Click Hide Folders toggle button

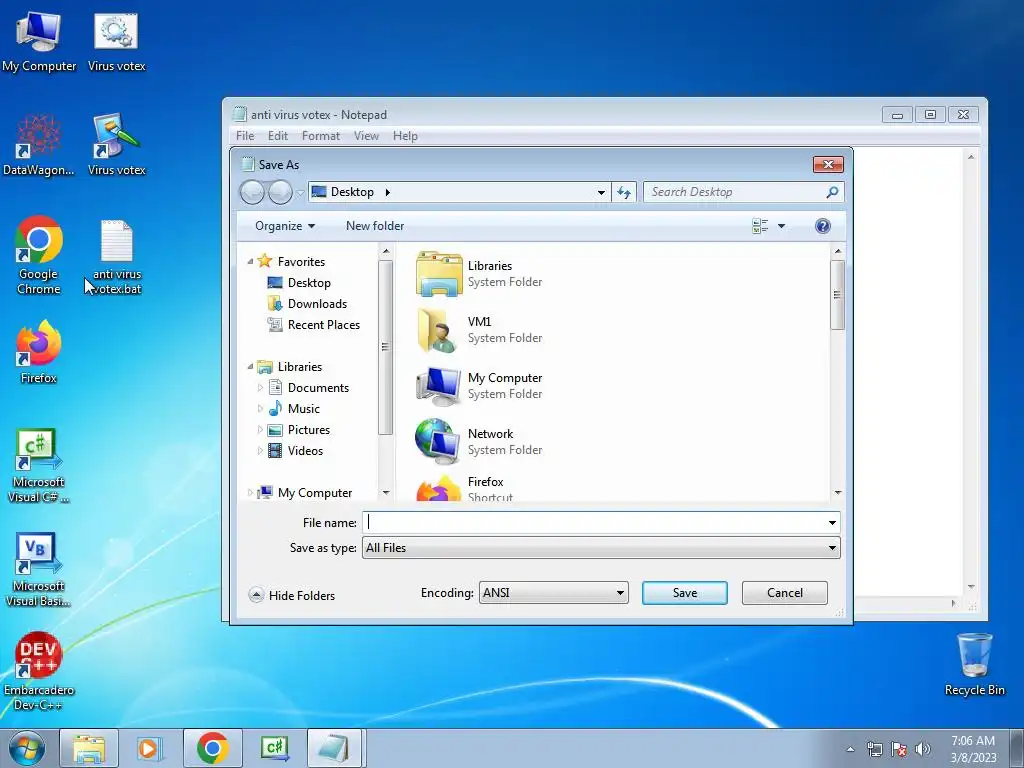pyautogui.click(x=292, y=595)
